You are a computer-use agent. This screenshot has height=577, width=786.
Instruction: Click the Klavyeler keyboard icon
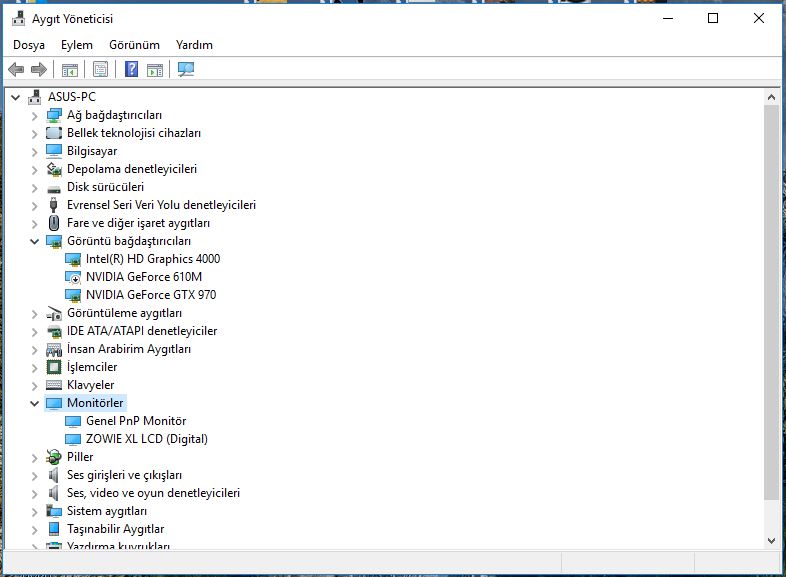(x=54, y=385)
